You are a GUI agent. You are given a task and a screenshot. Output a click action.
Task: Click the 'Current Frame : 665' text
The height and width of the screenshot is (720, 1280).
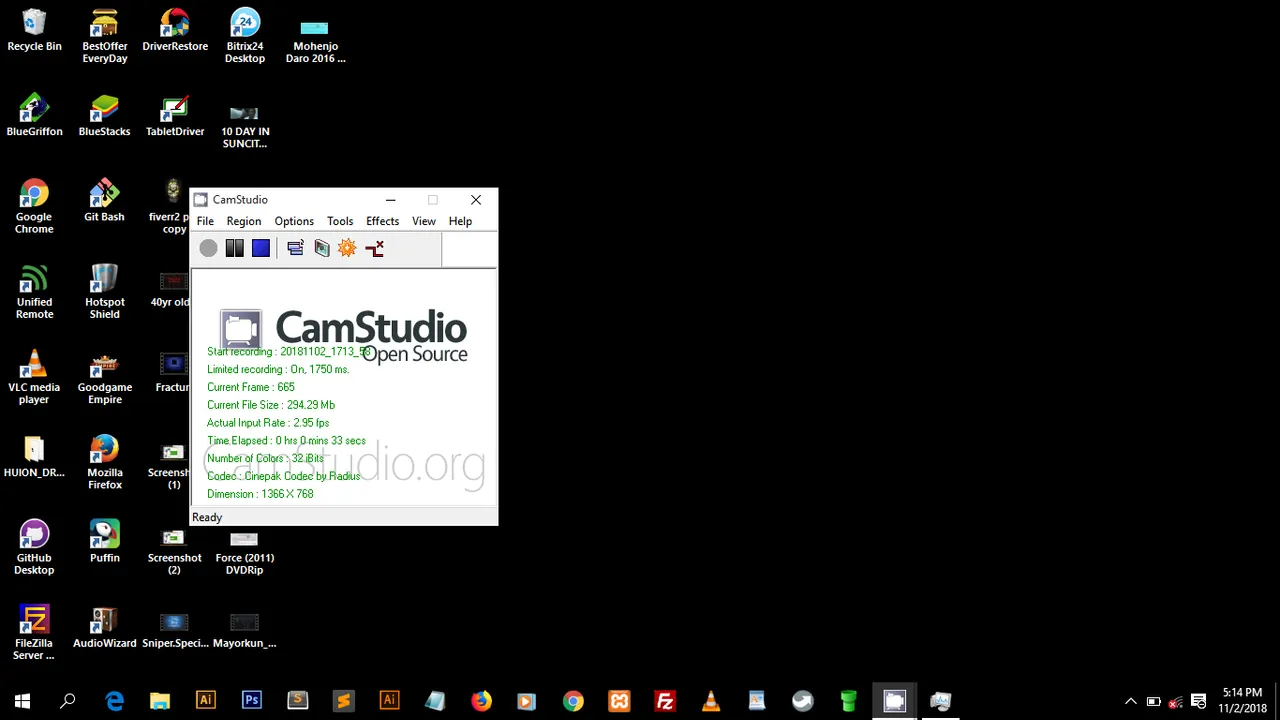click(251, 387)
